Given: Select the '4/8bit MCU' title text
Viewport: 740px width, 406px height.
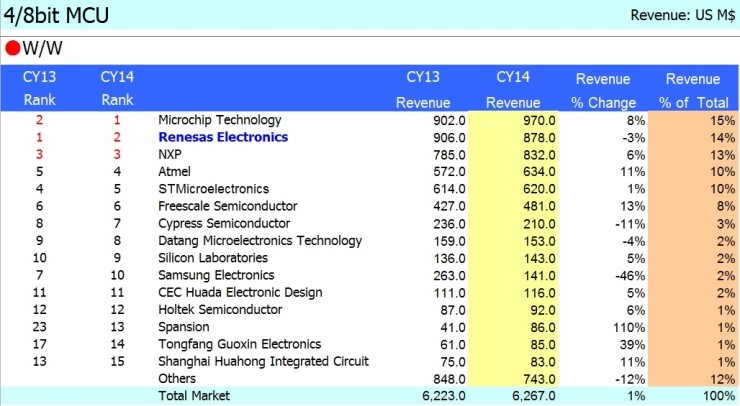Looking at the screenshot, I should click(56, 15).
